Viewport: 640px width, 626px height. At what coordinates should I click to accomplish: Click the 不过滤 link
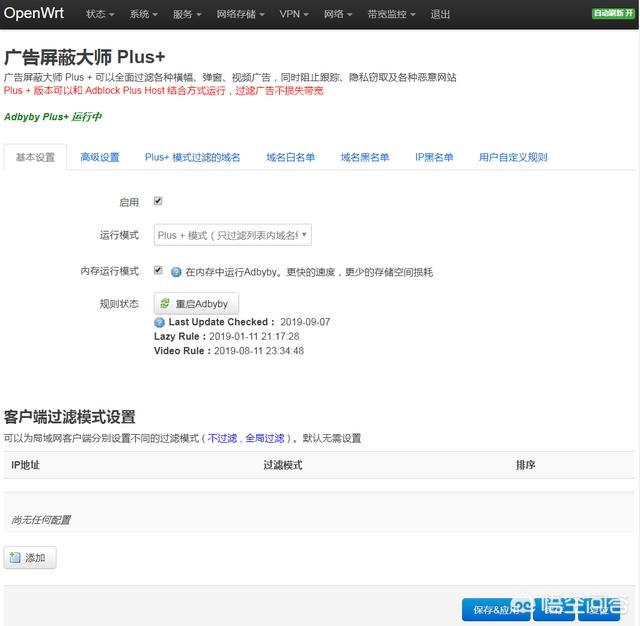click(222, 438)
